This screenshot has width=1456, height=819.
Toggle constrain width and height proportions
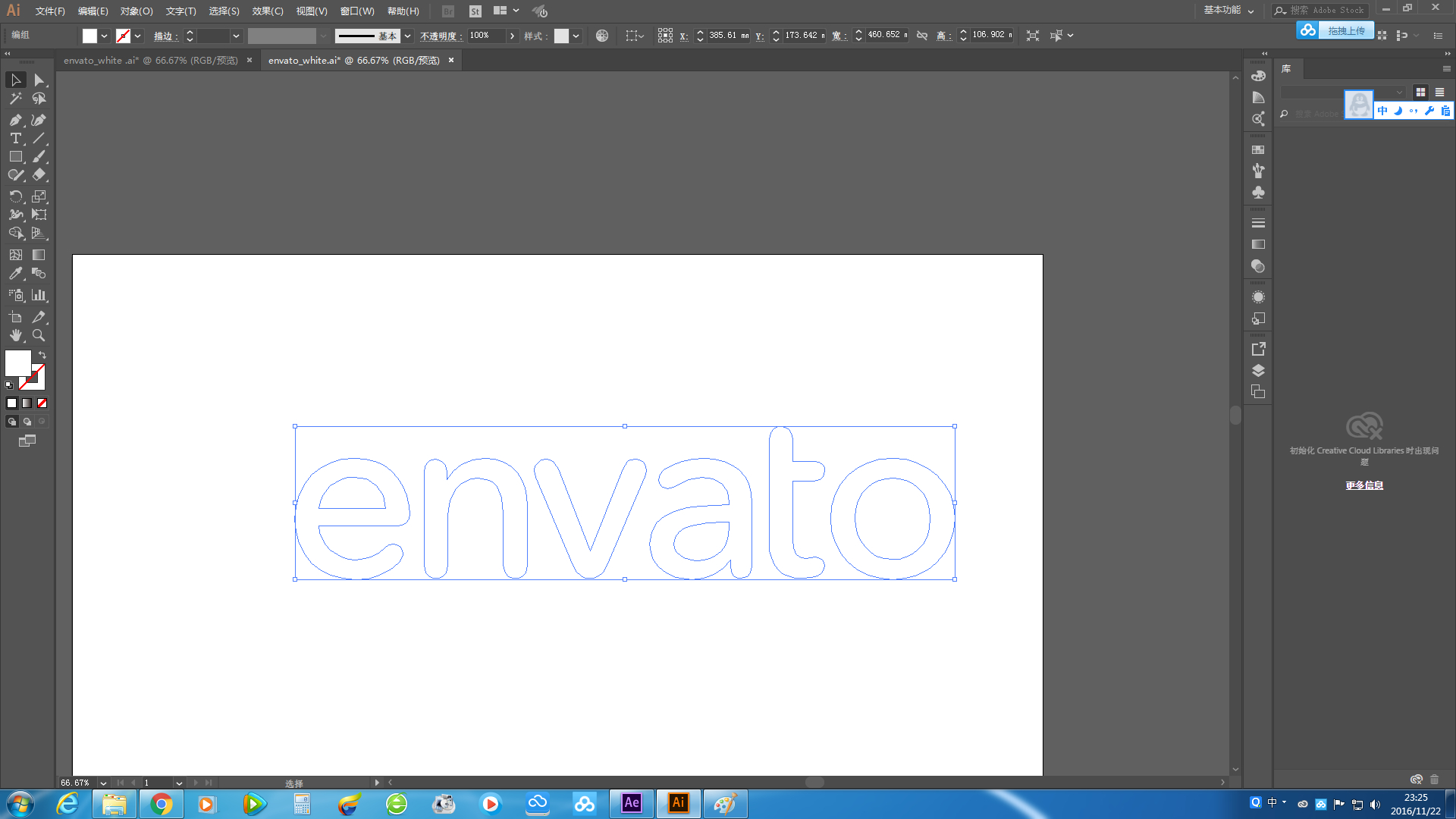(x=922, y=36)
